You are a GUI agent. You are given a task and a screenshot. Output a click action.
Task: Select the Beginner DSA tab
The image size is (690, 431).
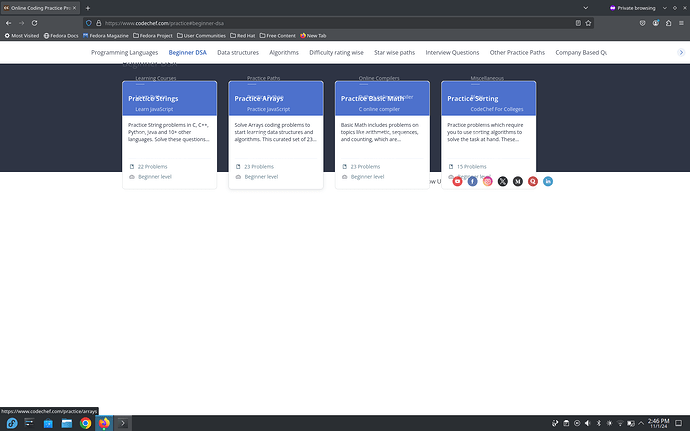coord(187,52)
